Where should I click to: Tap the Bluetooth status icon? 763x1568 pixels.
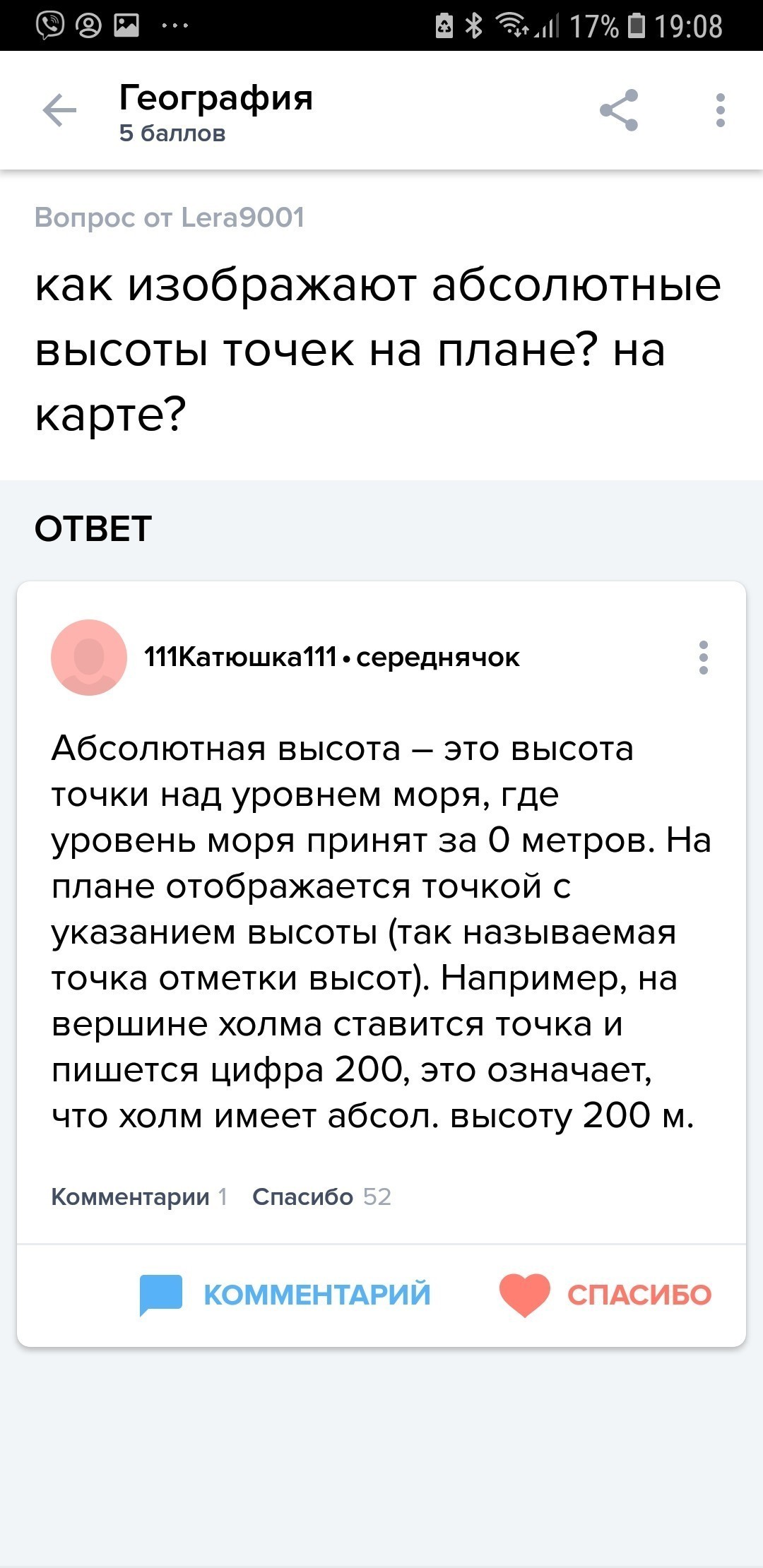(x=474, y=26)
